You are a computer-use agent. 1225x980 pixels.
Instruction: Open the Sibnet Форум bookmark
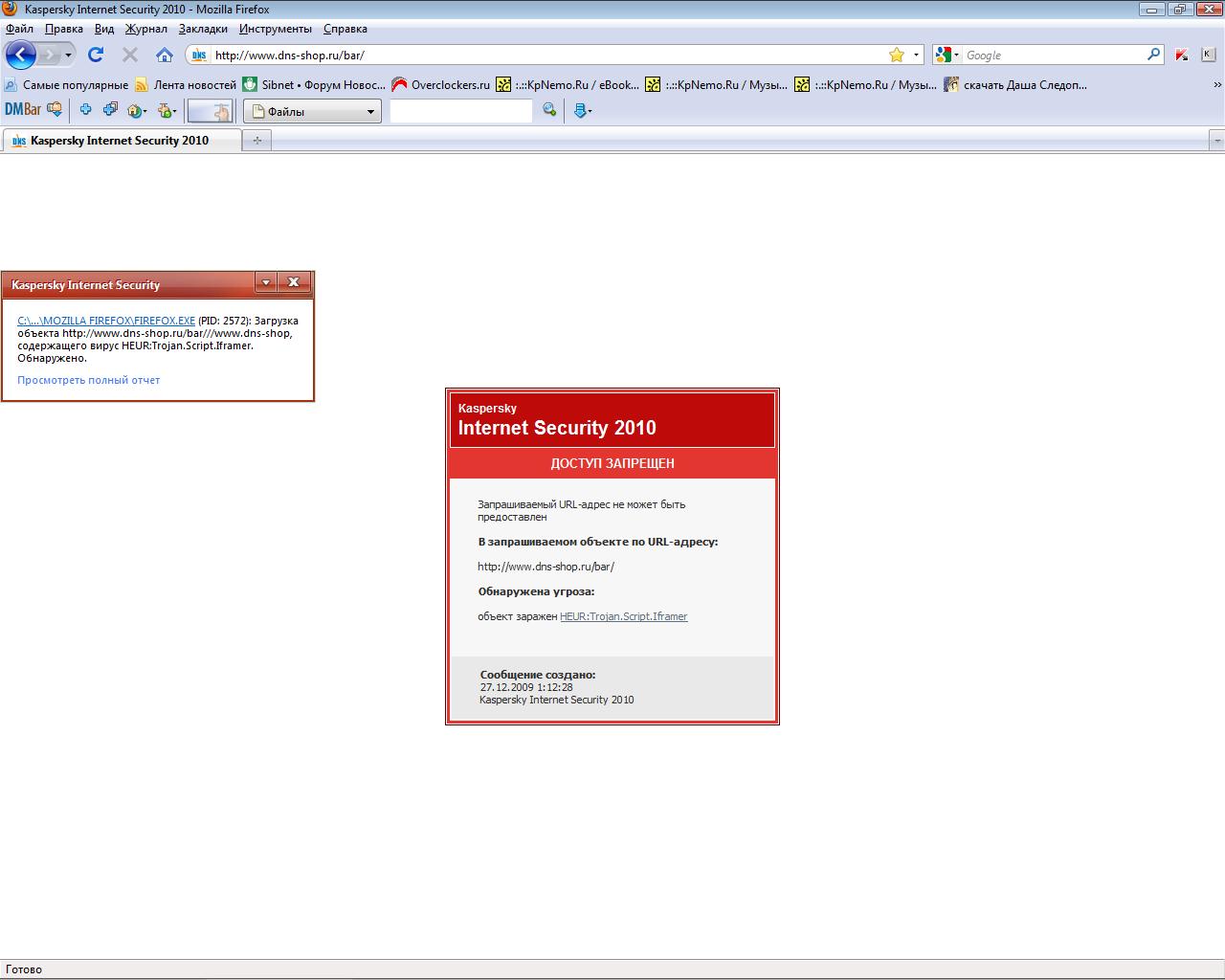(x=314, y=85)
